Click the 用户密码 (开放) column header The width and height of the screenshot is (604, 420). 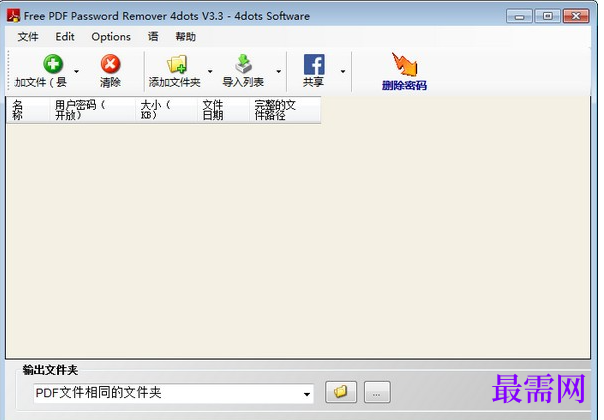pyautogui.click(x=92, y=110)
